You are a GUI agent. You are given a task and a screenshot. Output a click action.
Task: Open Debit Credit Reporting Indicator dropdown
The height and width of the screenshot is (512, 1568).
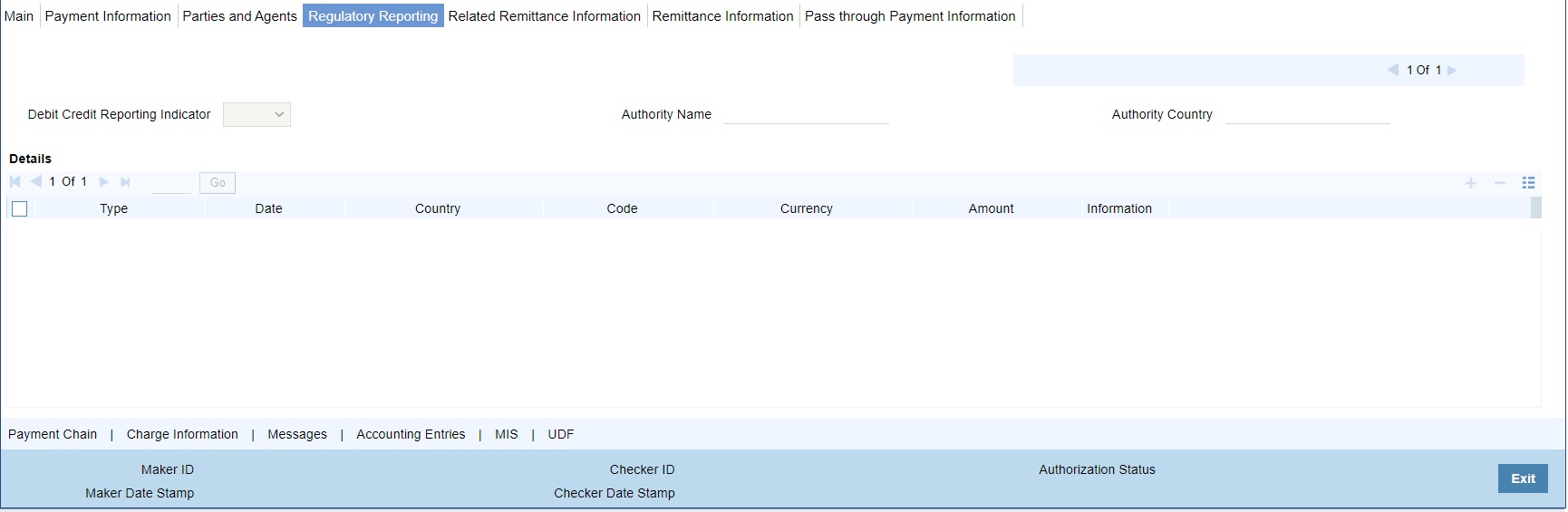pyautogui.click(x=256, y=114)
